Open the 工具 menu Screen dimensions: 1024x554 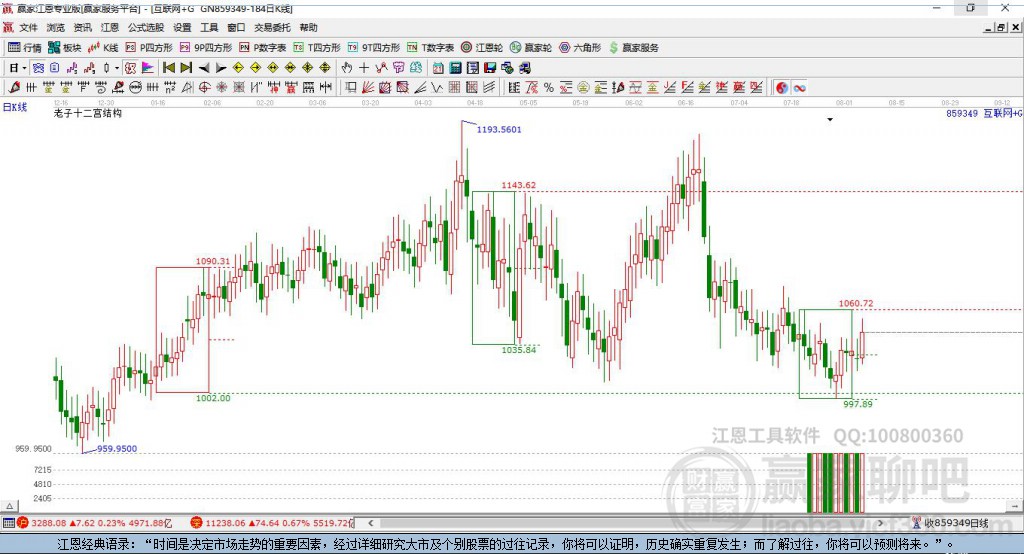(x=209, y=27)
